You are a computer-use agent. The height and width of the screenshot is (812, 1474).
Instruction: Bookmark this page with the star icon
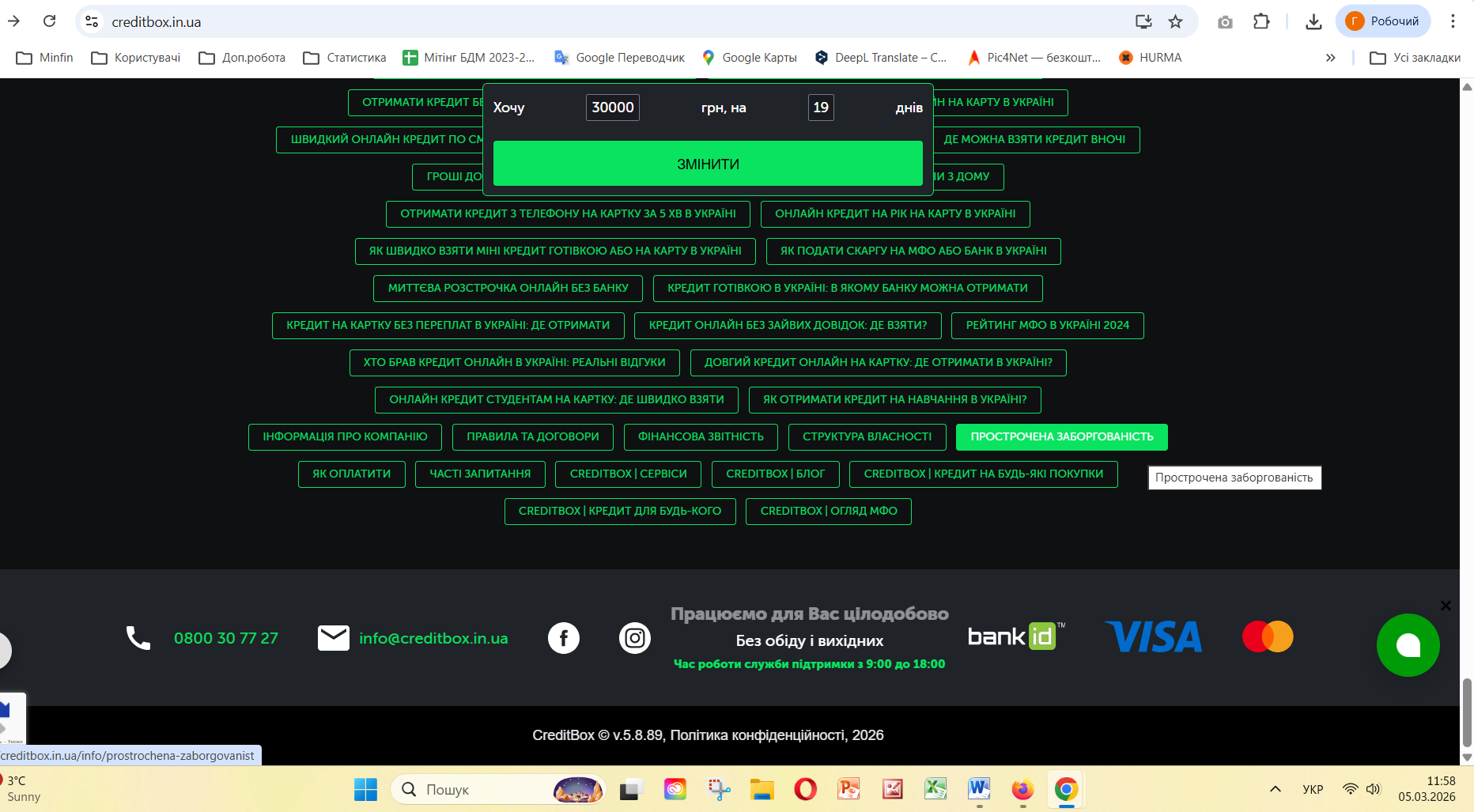(x=1175, y=21)
